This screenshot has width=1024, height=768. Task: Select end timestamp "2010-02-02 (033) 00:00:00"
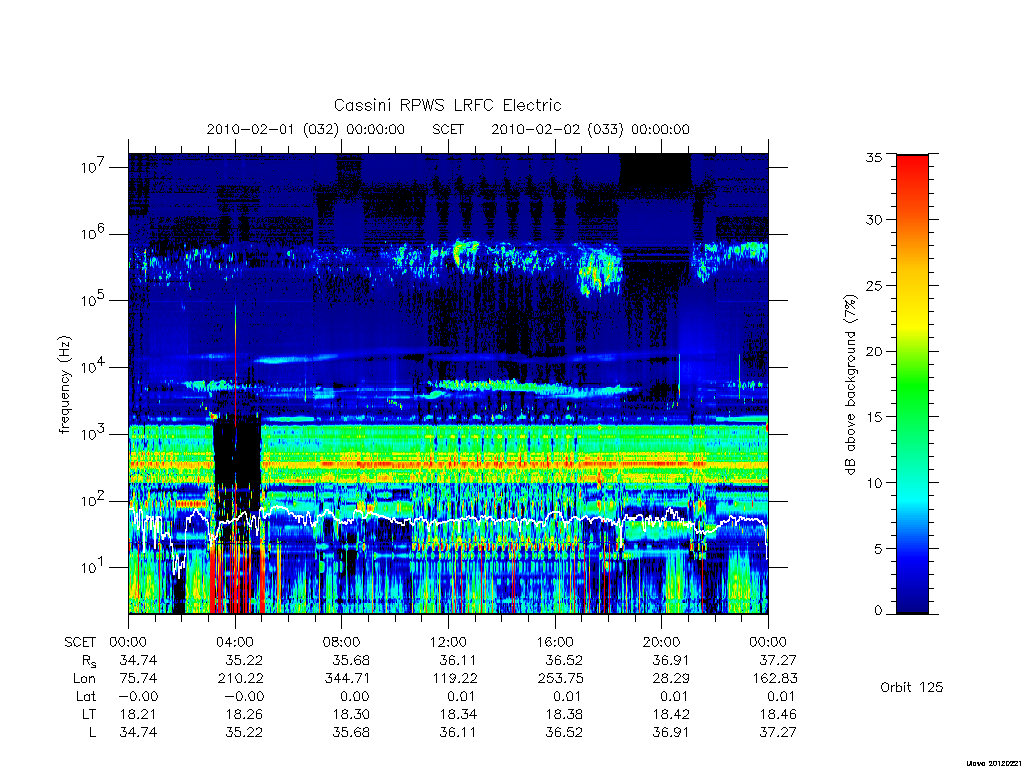pyautogui.click(x=590, y=129)
